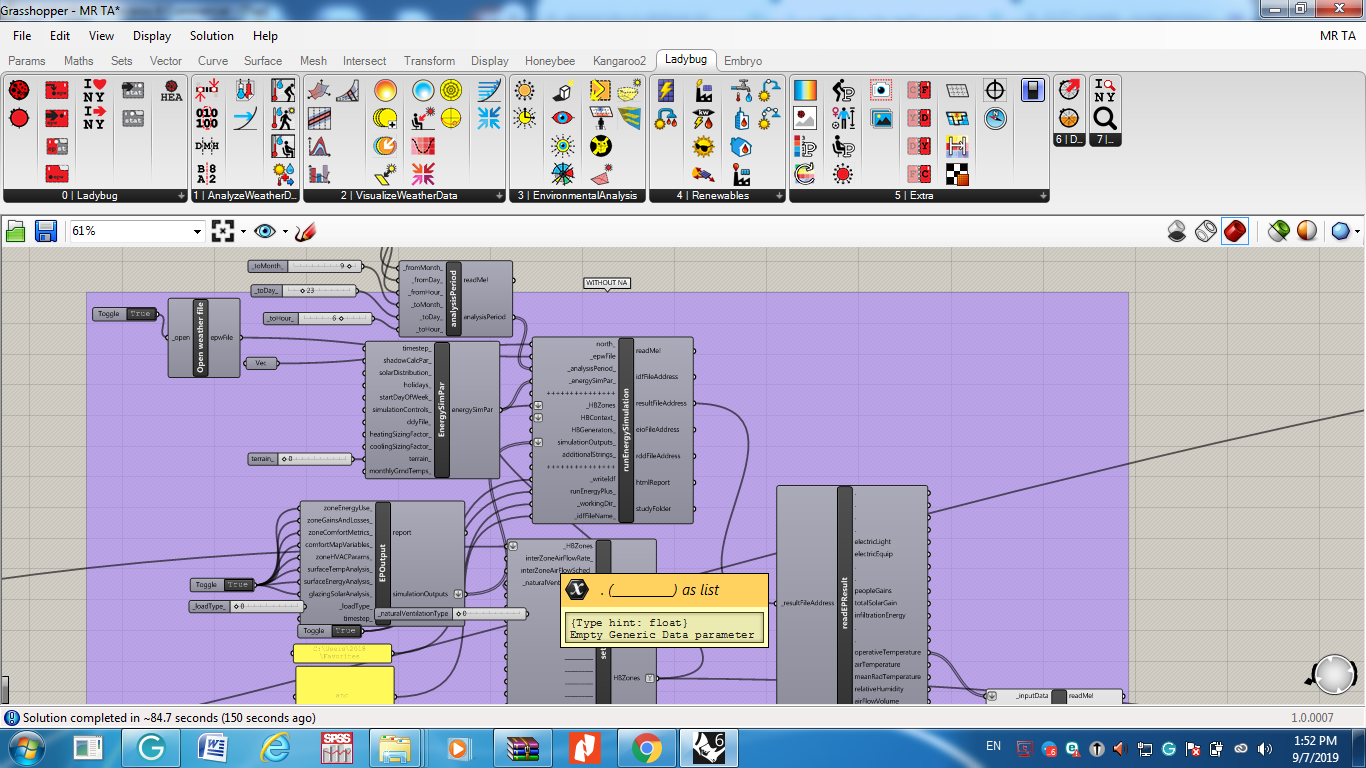This screenshot has height=768, width=1366.
Task: Toggle the preview eye visibility button
Action: [264, 231]
